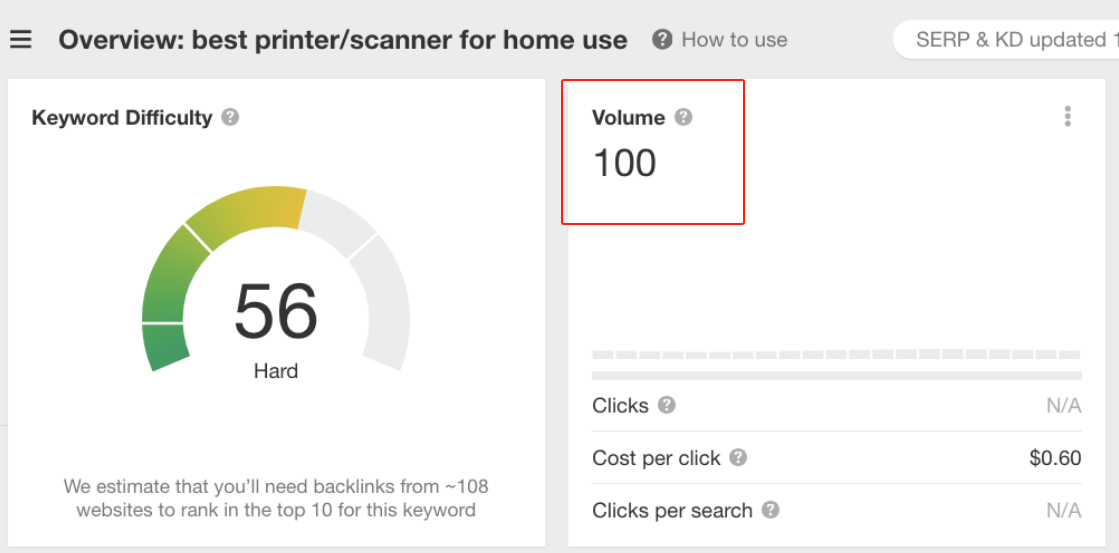The height and width of the screenshot is (553, 1119).
Task: Click the Clicks per search help icon
Action: point(770,510)
